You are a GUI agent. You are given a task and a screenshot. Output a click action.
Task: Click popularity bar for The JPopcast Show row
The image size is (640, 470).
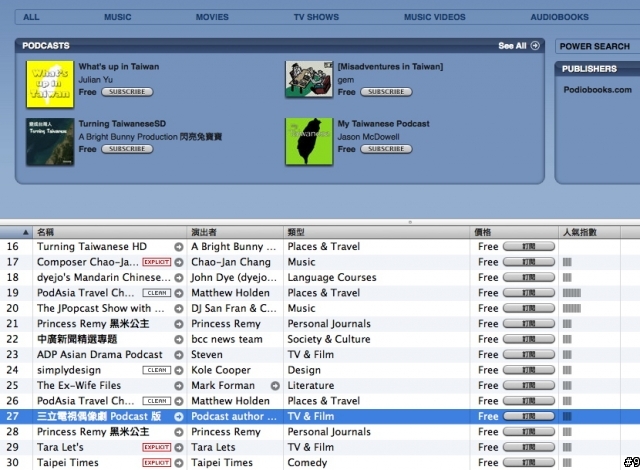(571, 308)
